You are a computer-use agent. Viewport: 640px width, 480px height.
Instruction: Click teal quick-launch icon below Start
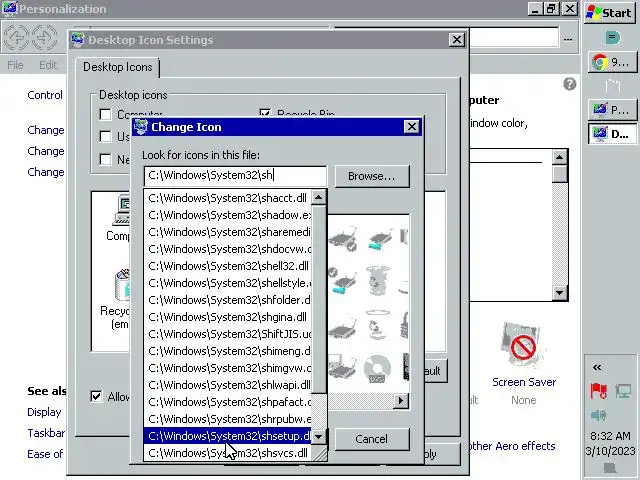click(612, 38)
